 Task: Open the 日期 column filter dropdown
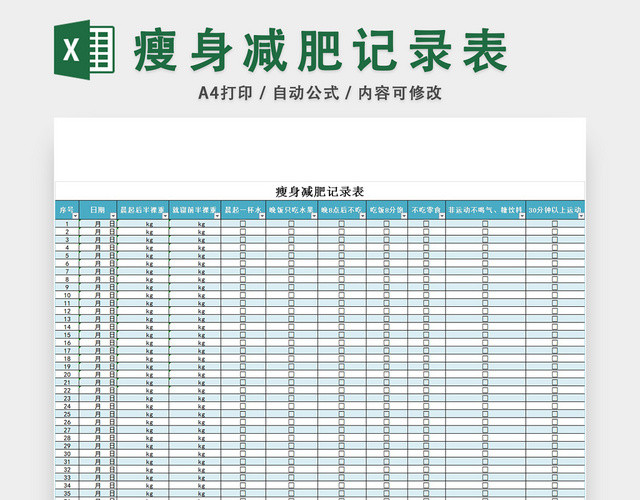tap(113, 216)
